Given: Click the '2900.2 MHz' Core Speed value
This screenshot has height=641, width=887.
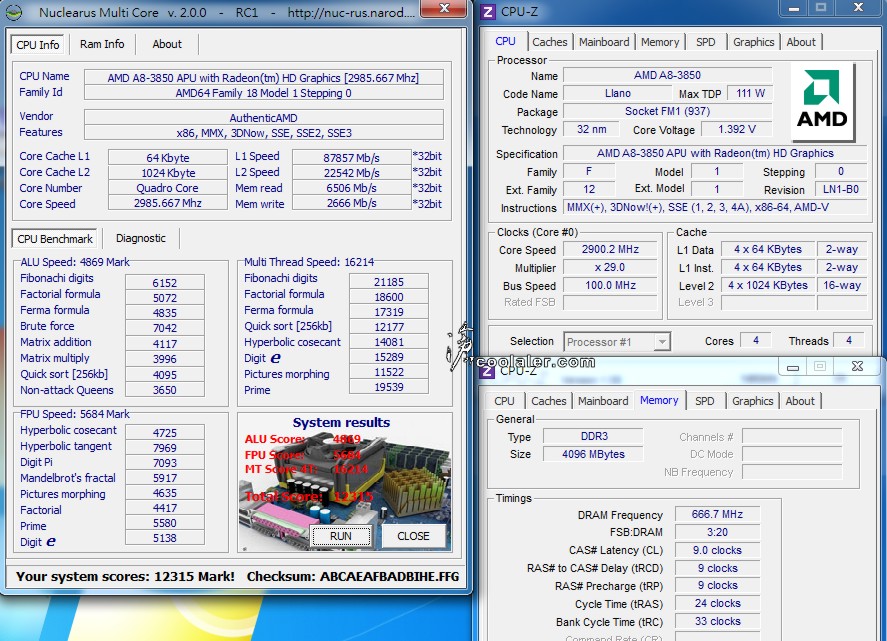Looking at the screenshot, I should (610, 249).
